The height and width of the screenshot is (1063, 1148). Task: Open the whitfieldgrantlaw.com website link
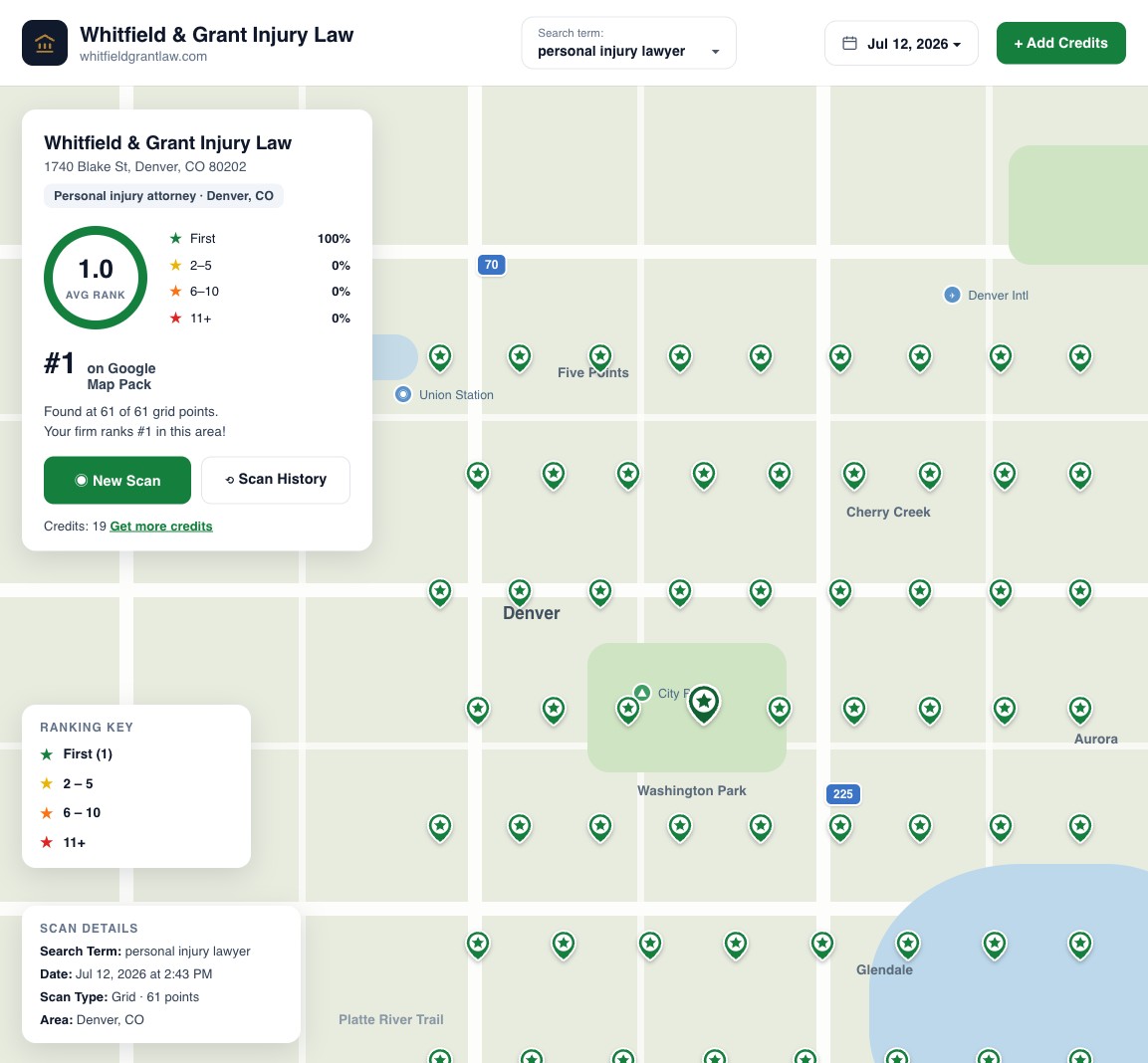click(x=143, y=57)
